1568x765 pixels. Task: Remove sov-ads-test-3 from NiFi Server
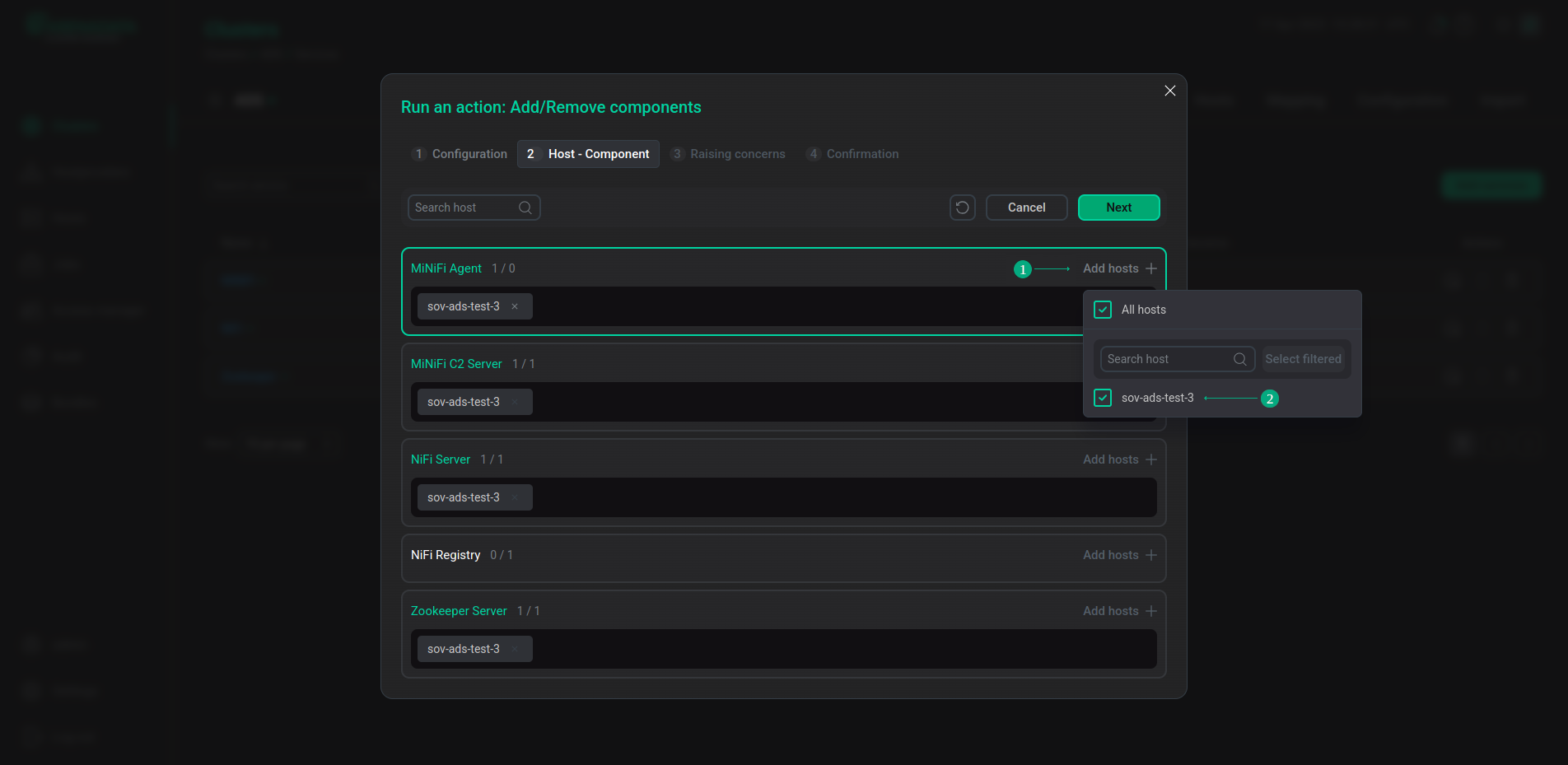515,497
